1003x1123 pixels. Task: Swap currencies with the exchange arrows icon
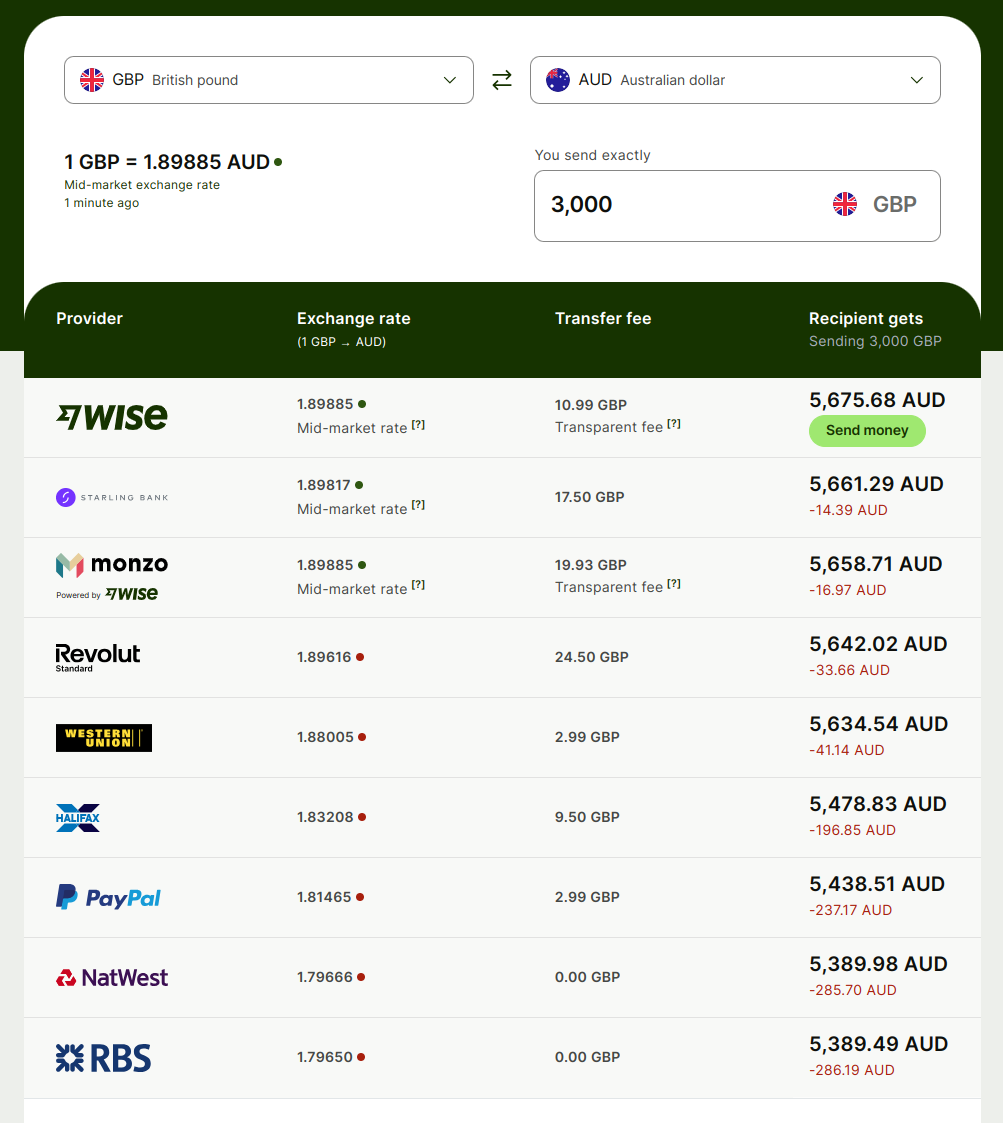click(x=502, y=79)
